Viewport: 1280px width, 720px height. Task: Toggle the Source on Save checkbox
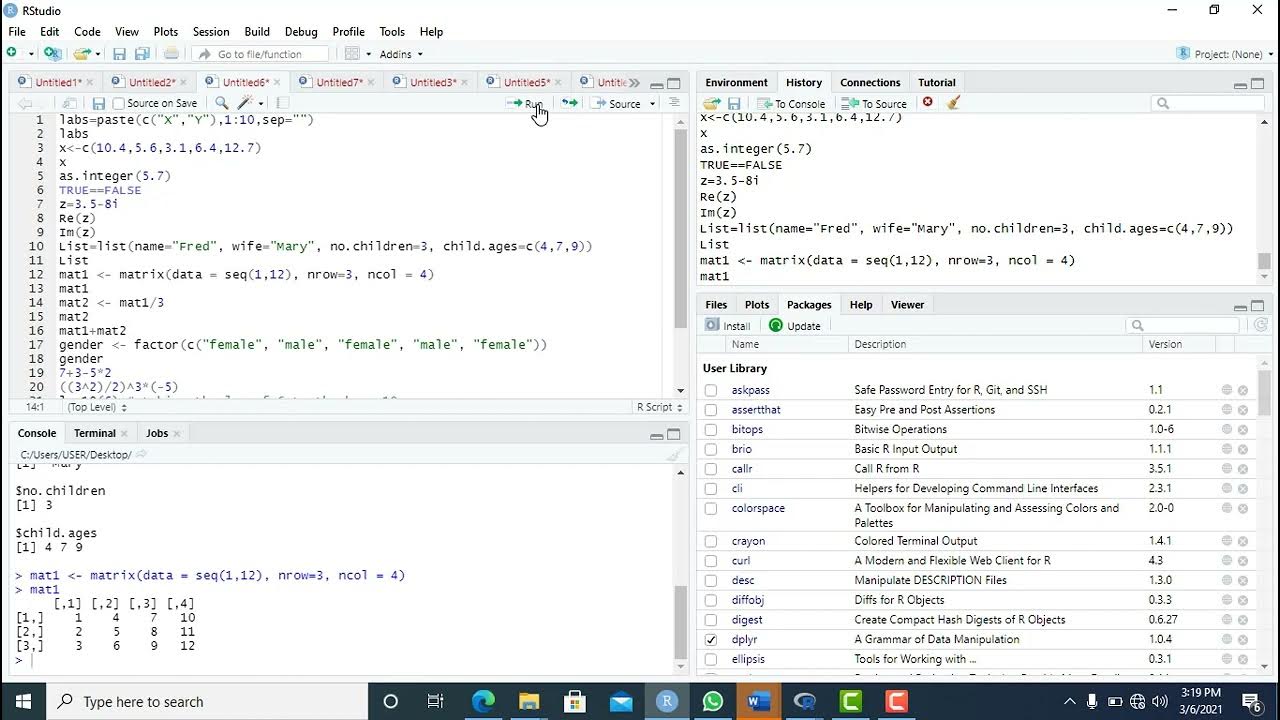pyautogui.click(x=118, y=103)
